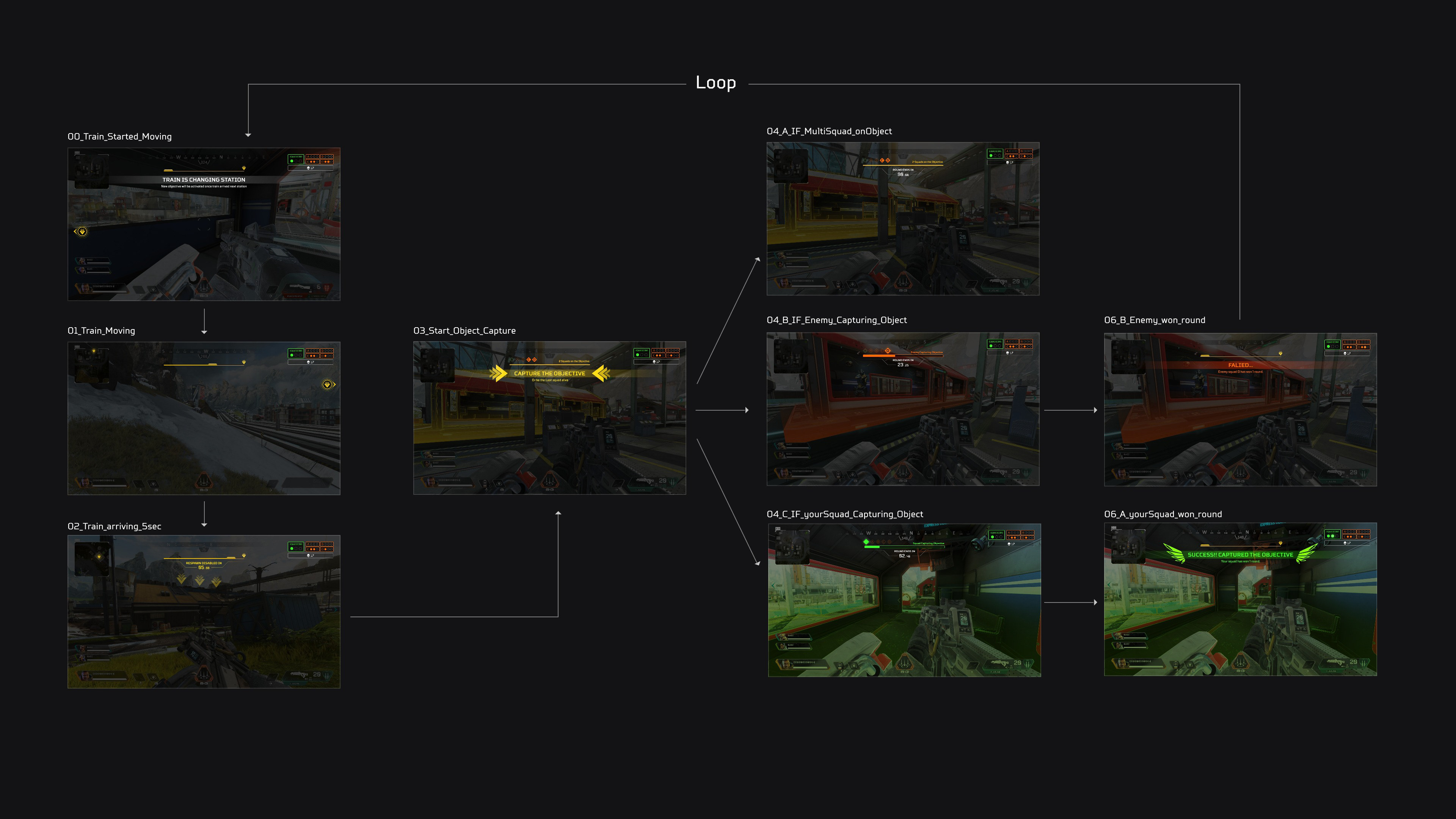Click 'Or be the Last squad alive' subtitle
Image resolution: width=1456 pixels, height=819 pixels.
550,380
